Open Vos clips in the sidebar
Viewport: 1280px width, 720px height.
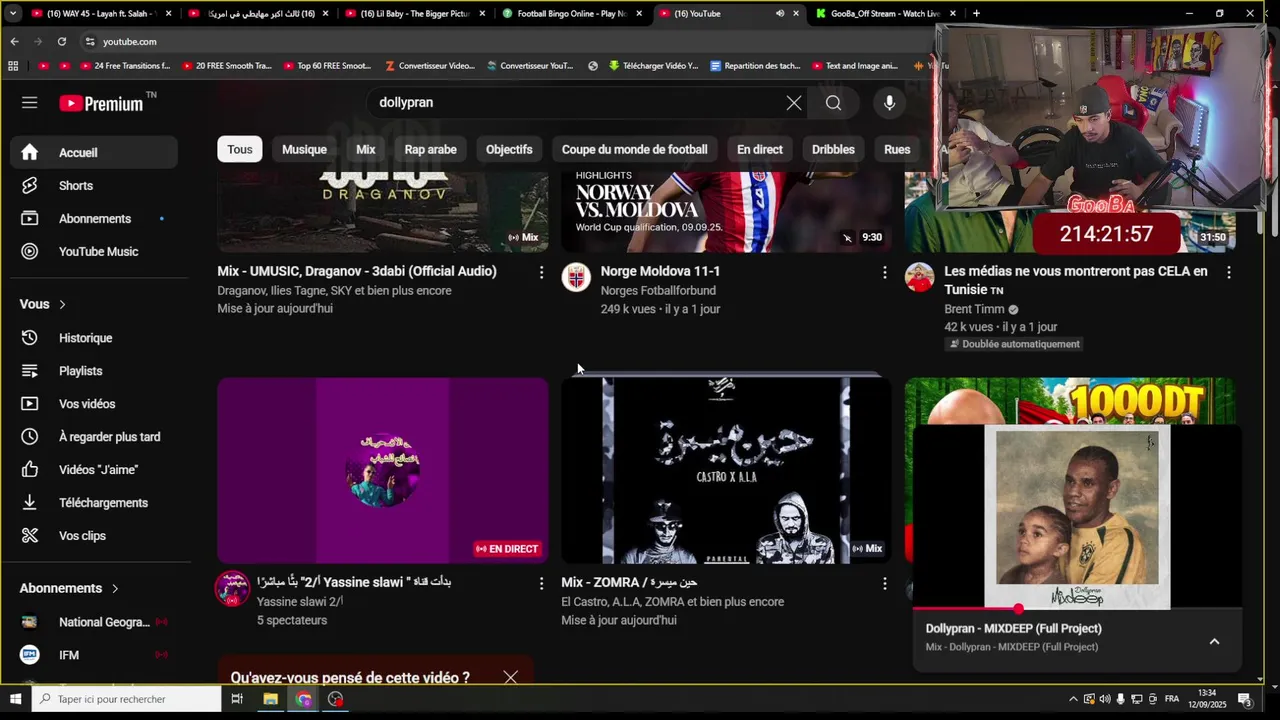click(x=94, y=536)
